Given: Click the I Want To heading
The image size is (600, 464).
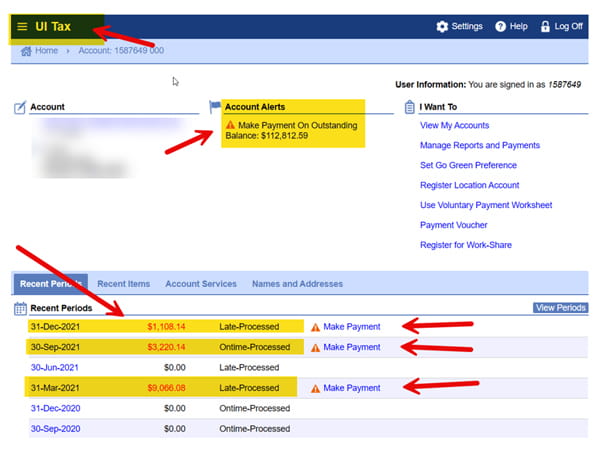Looking at the screenshot, I should [x=438, y=107].
